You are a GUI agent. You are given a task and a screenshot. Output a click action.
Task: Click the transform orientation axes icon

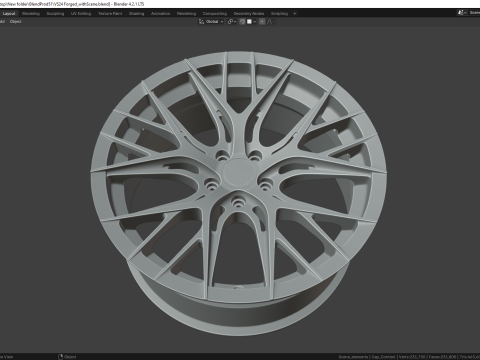pos(201,22)
